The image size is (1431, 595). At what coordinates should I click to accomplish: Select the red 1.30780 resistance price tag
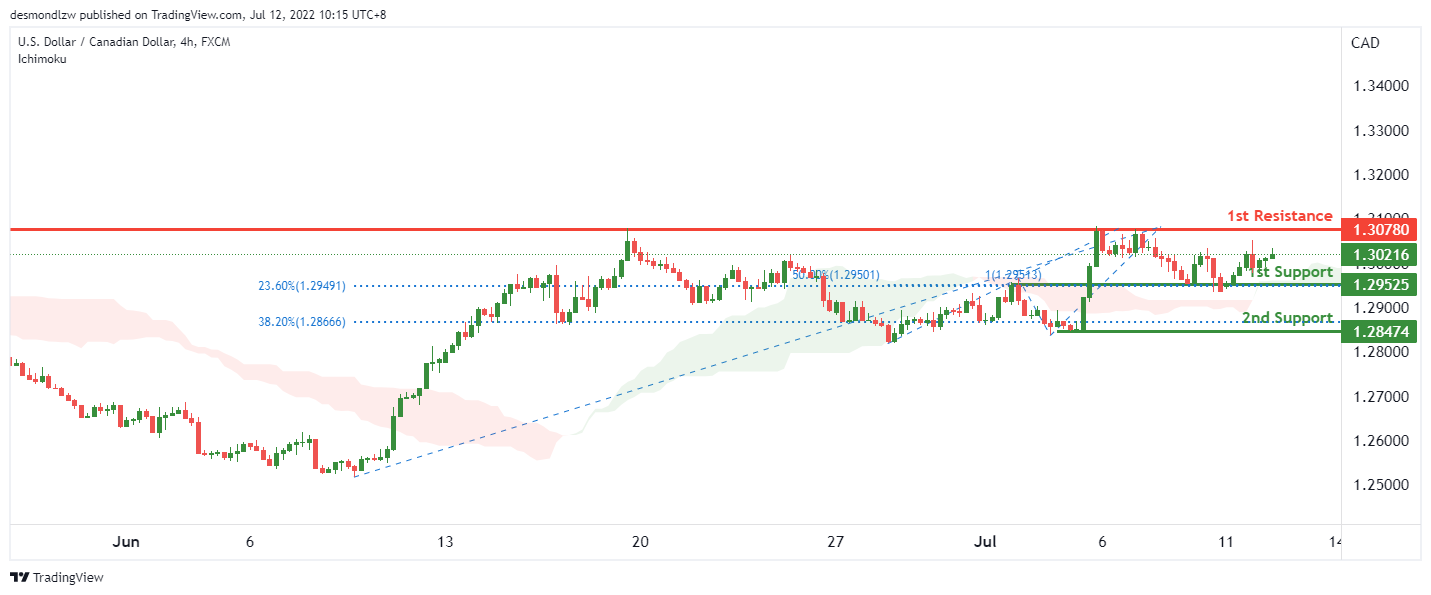[x=1380, y=230]
